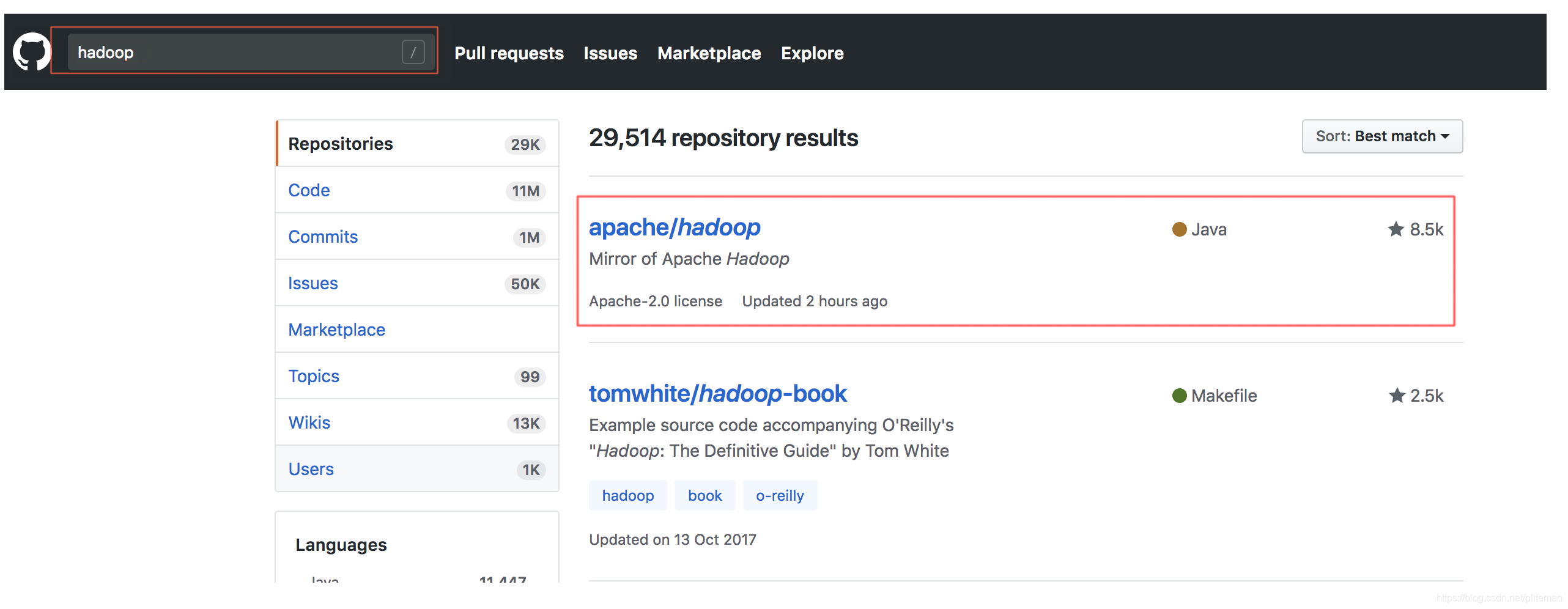Click 'Mirror of Apache Hadoop' description
This screenshot has width=1568, height=609.
click(x=689, y=259)
